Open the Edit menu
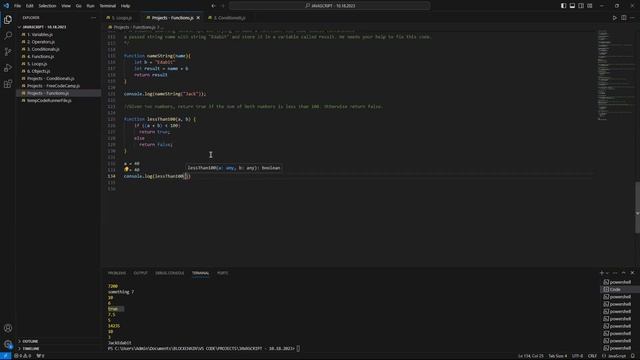 30,6
